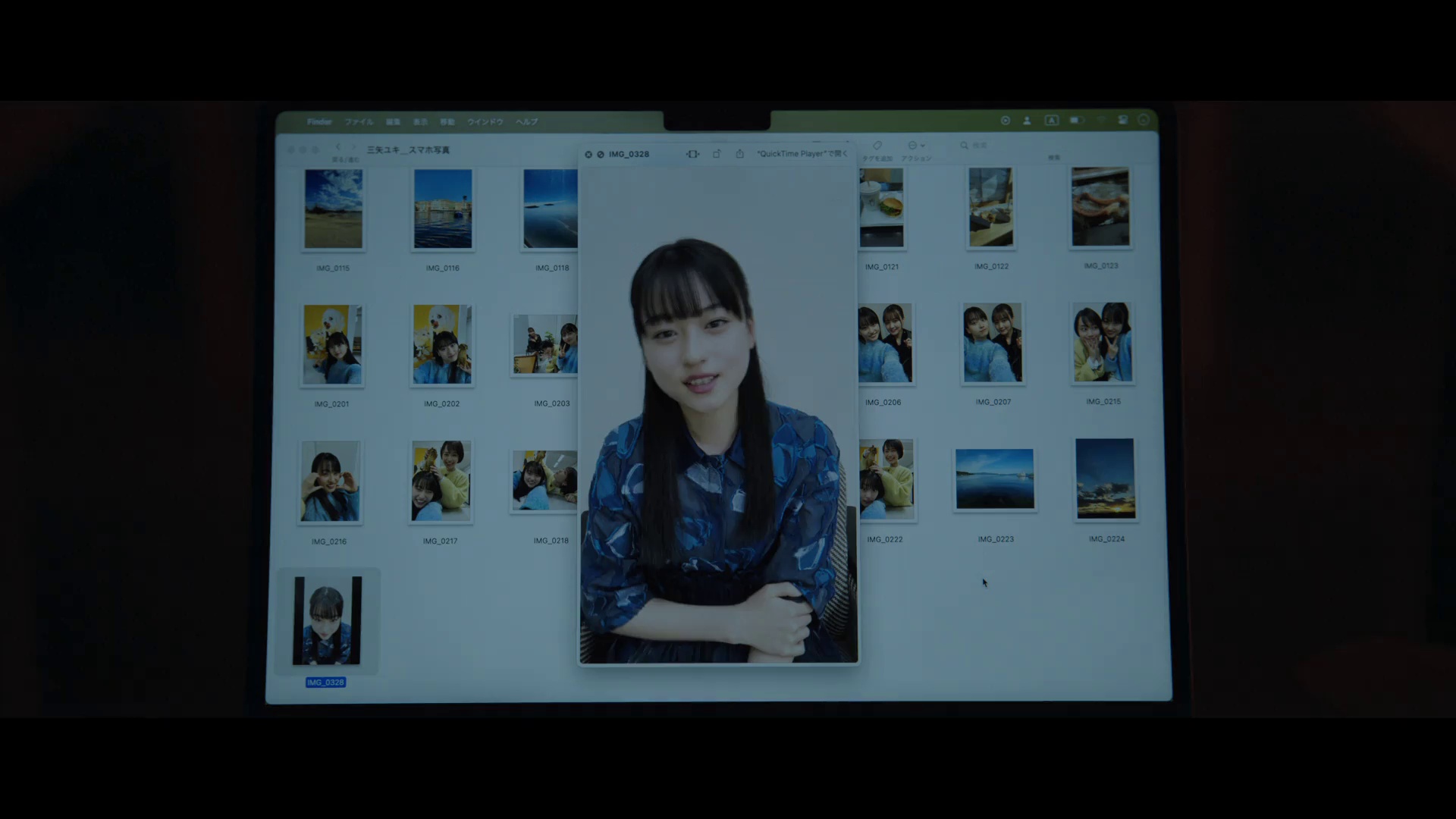
Task: Click the input source icon in menu bar
Action: [1052, 121]
